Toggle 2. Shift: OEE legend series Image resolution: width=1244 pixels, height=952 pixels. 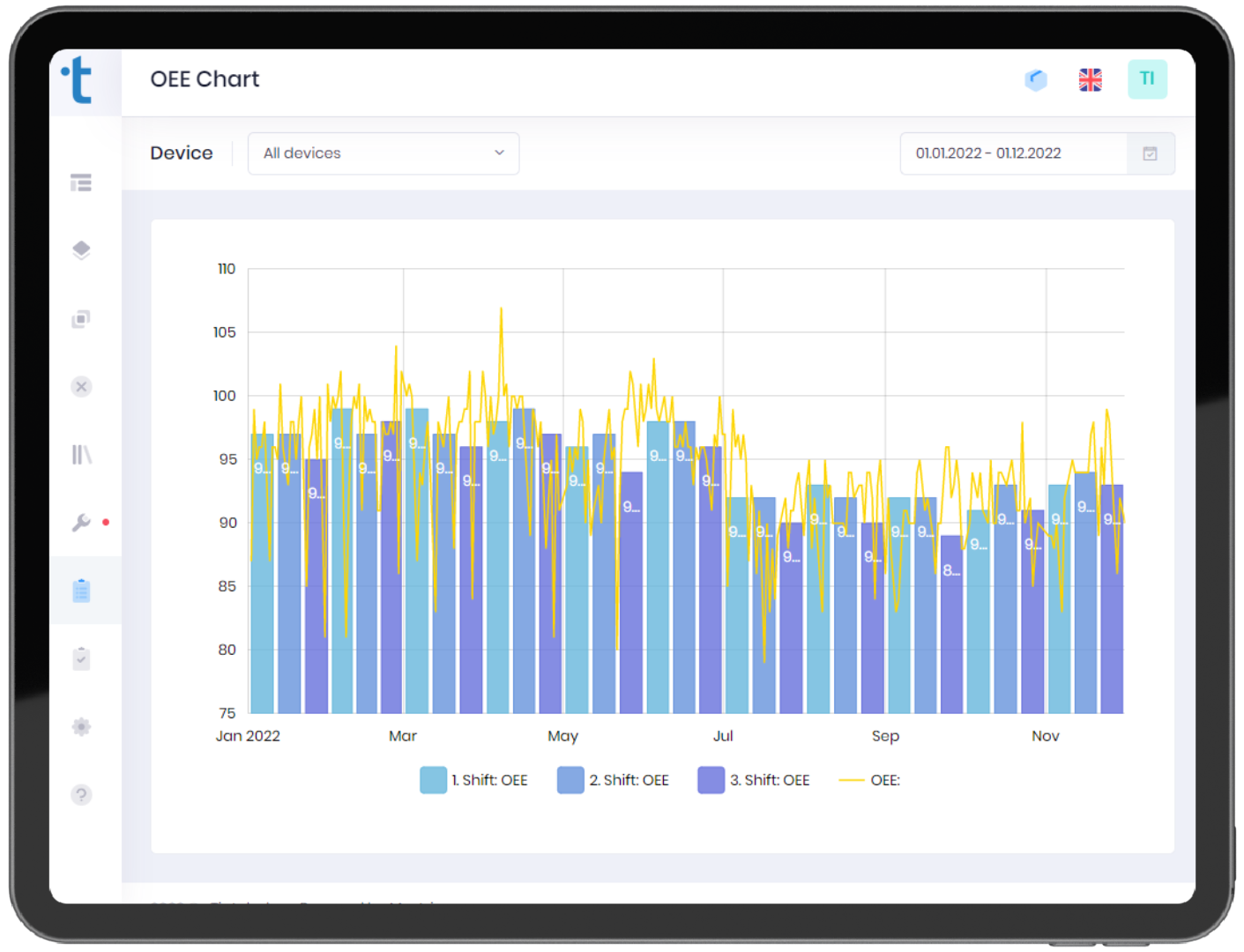614,780
